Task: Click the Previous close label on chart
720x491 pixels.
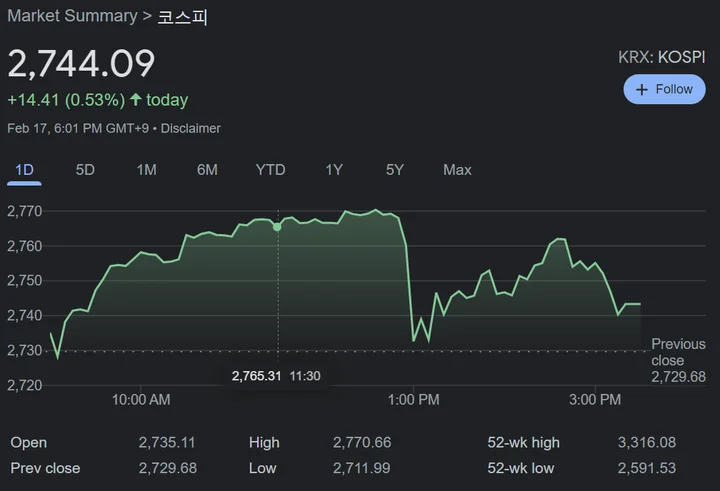Action: [678, 352]
